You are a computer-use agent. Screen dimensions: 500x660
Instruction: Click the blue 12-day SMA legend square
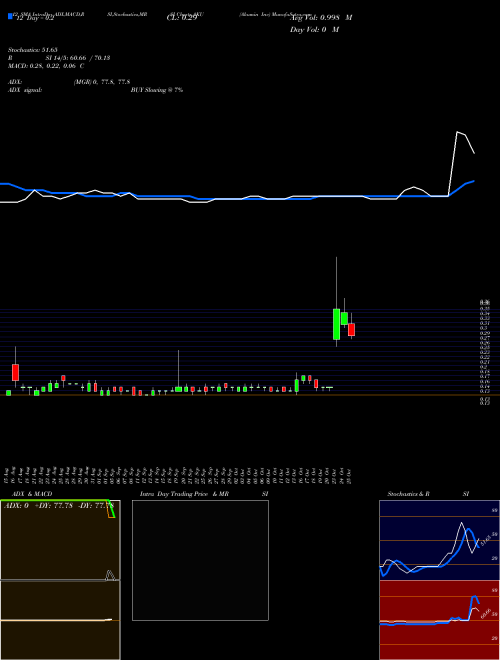[10, 17]
